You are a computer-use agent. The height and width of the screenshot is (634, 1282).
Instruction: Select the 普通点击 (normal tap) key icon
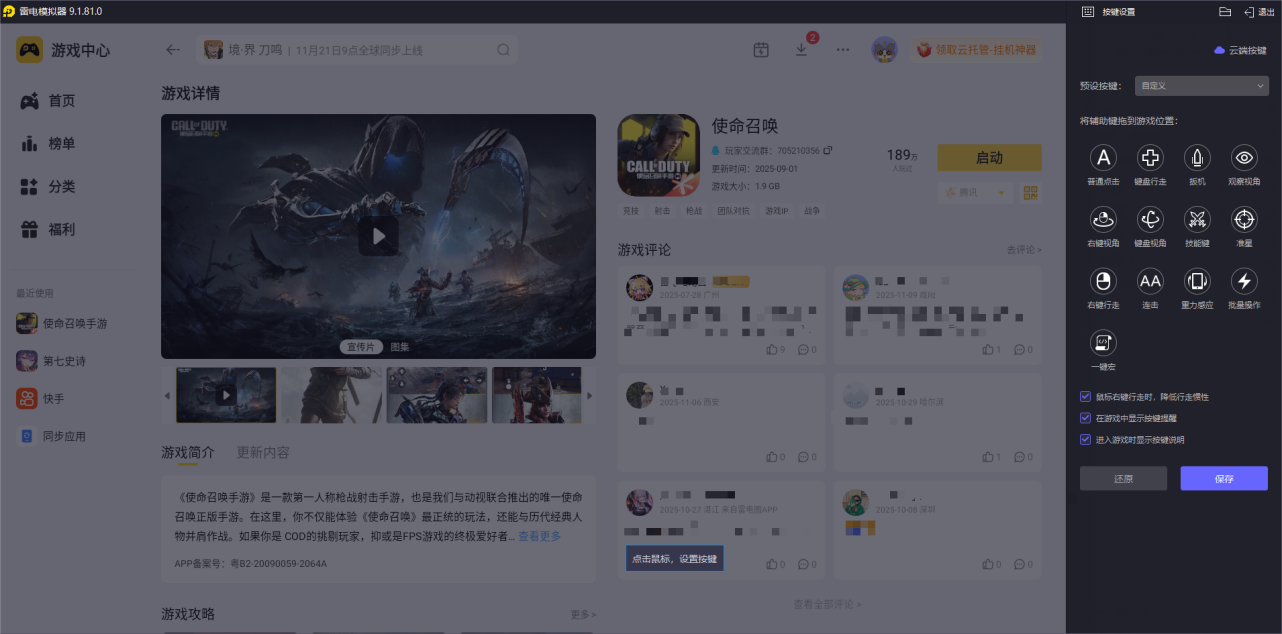tap(1103, 158)
